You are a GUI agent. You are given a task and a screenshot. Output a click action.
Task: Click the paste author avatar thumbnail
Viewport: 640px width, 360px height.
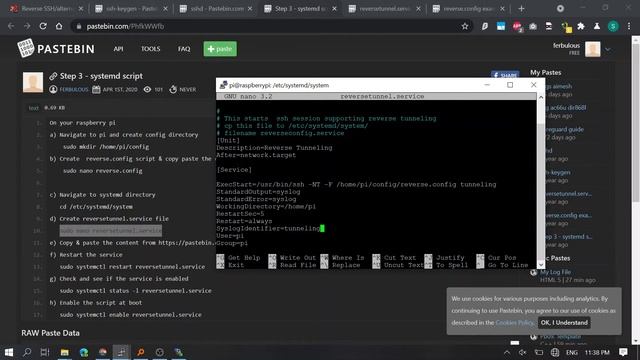click(x=33, y=82)
